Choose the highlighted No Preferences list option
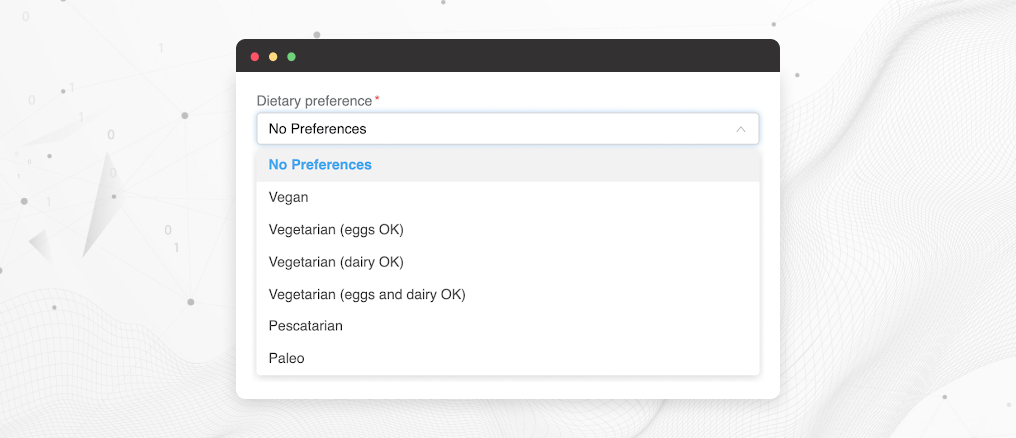This screenshot has width=1016, height=438. click(320, 165)
